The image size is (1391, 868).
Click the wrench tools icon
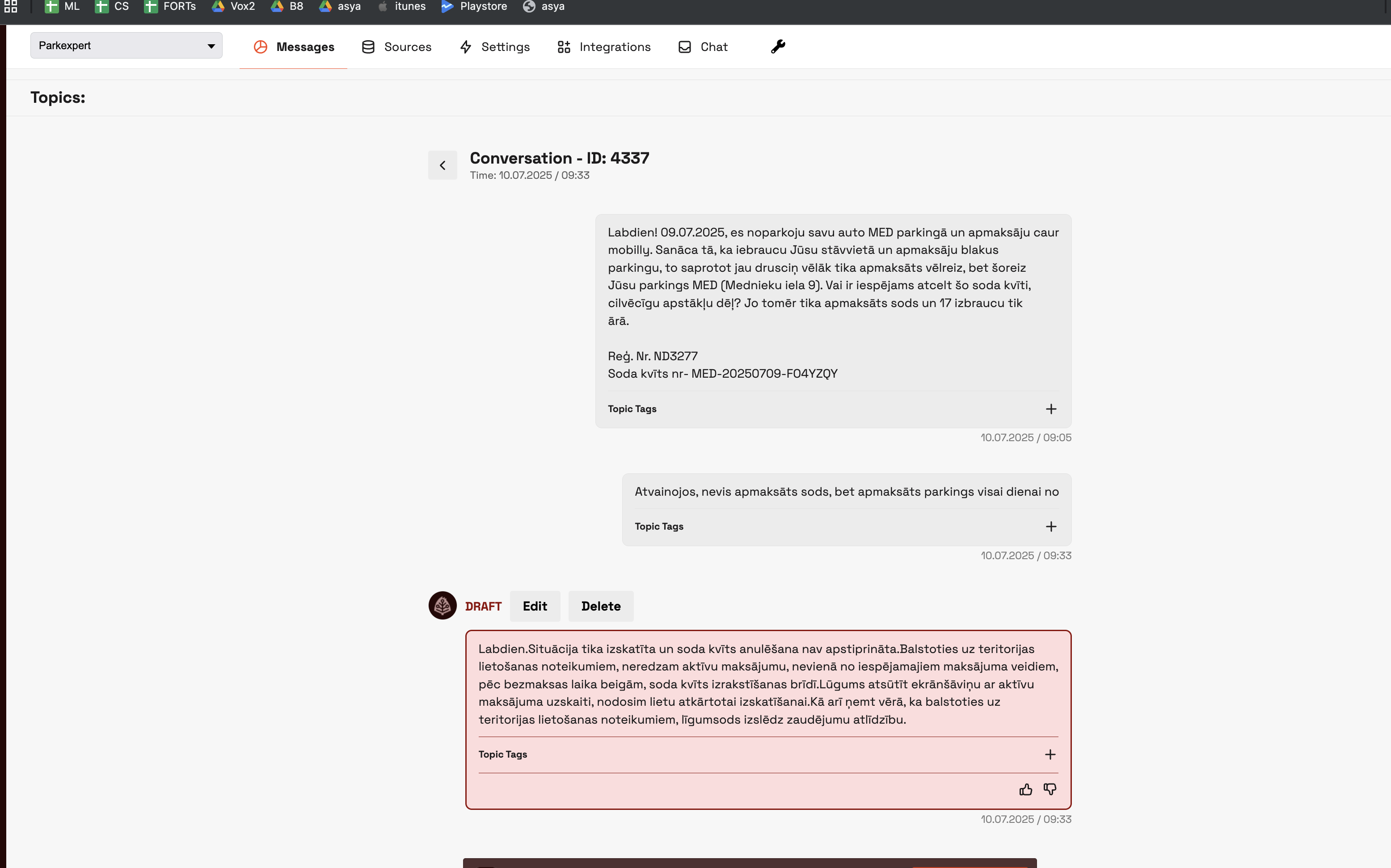778,46
